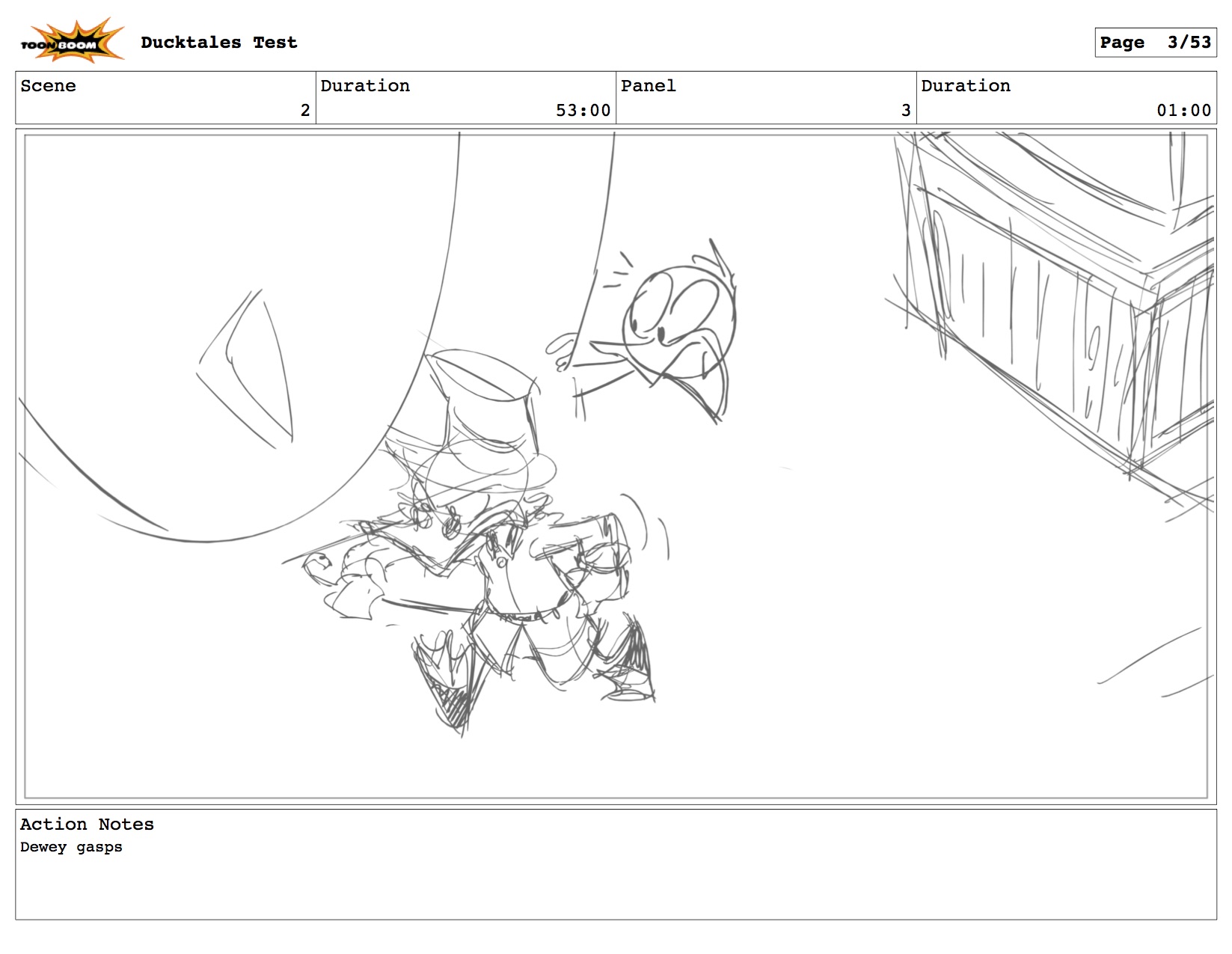The width and height of the screenshot is (1232, 954).
Task: Select the Dewey gasps note text
Action: pyautogui.click(x=71, y=847)
